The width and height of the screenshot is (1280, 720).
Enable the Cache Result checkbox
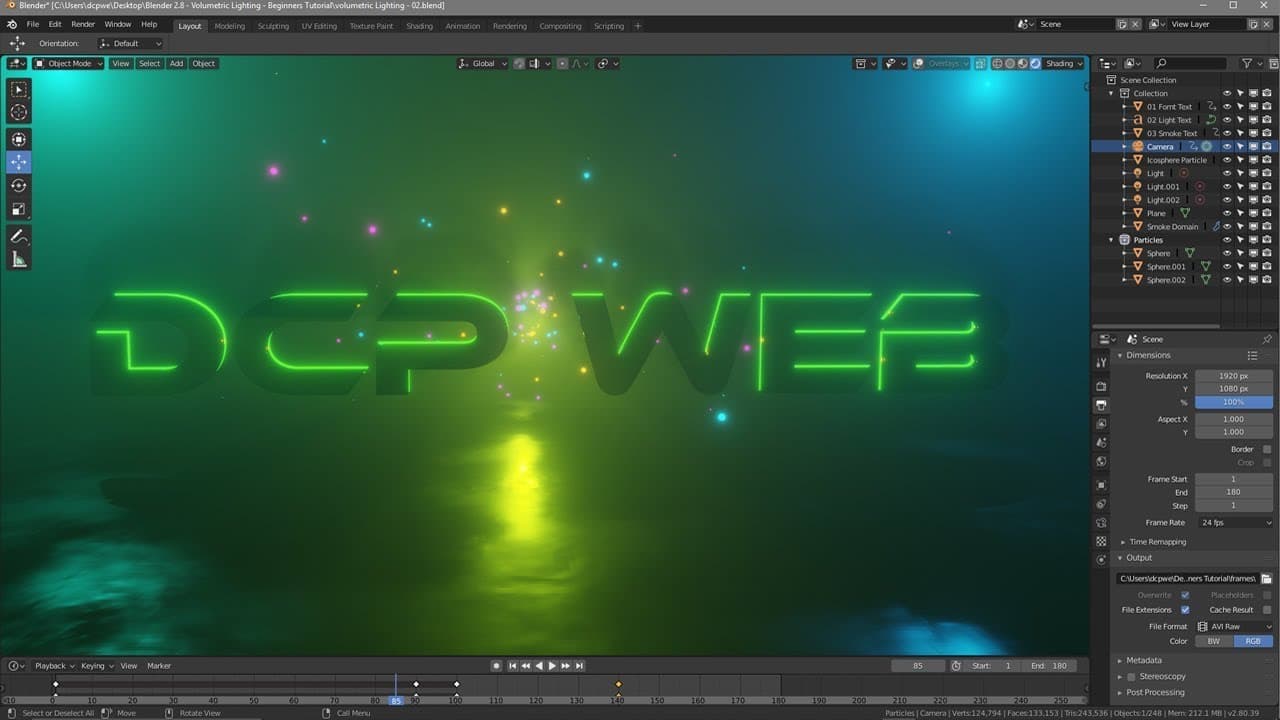click(1267, 610)
